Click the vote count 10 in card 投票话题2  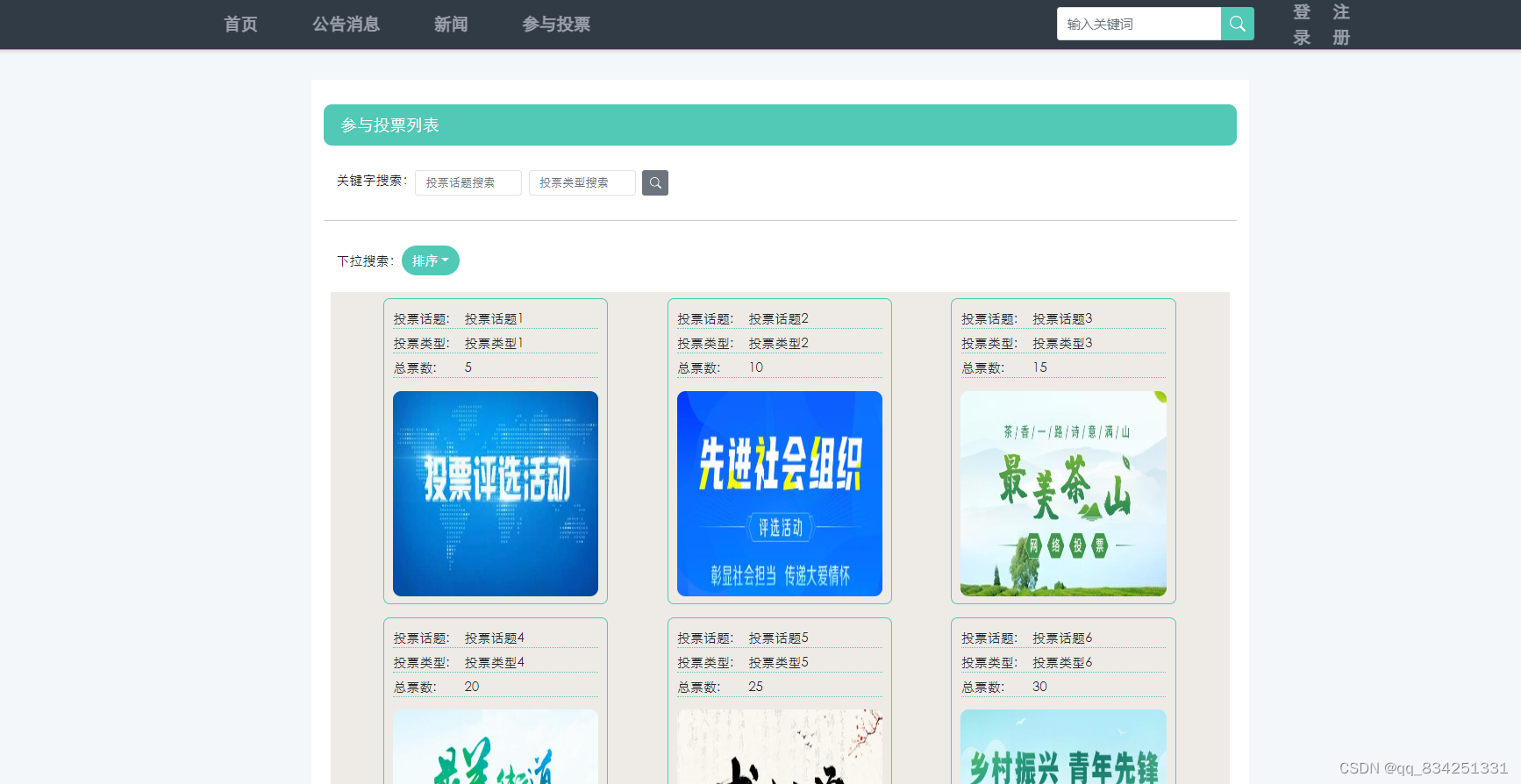click(x=756, y=367)
